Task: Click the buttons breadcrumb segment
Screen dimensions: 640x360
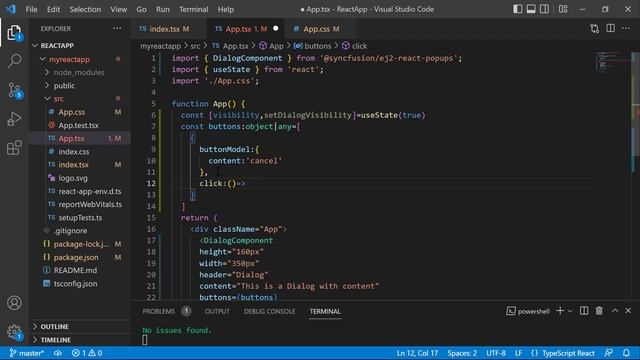Action: 313,46
